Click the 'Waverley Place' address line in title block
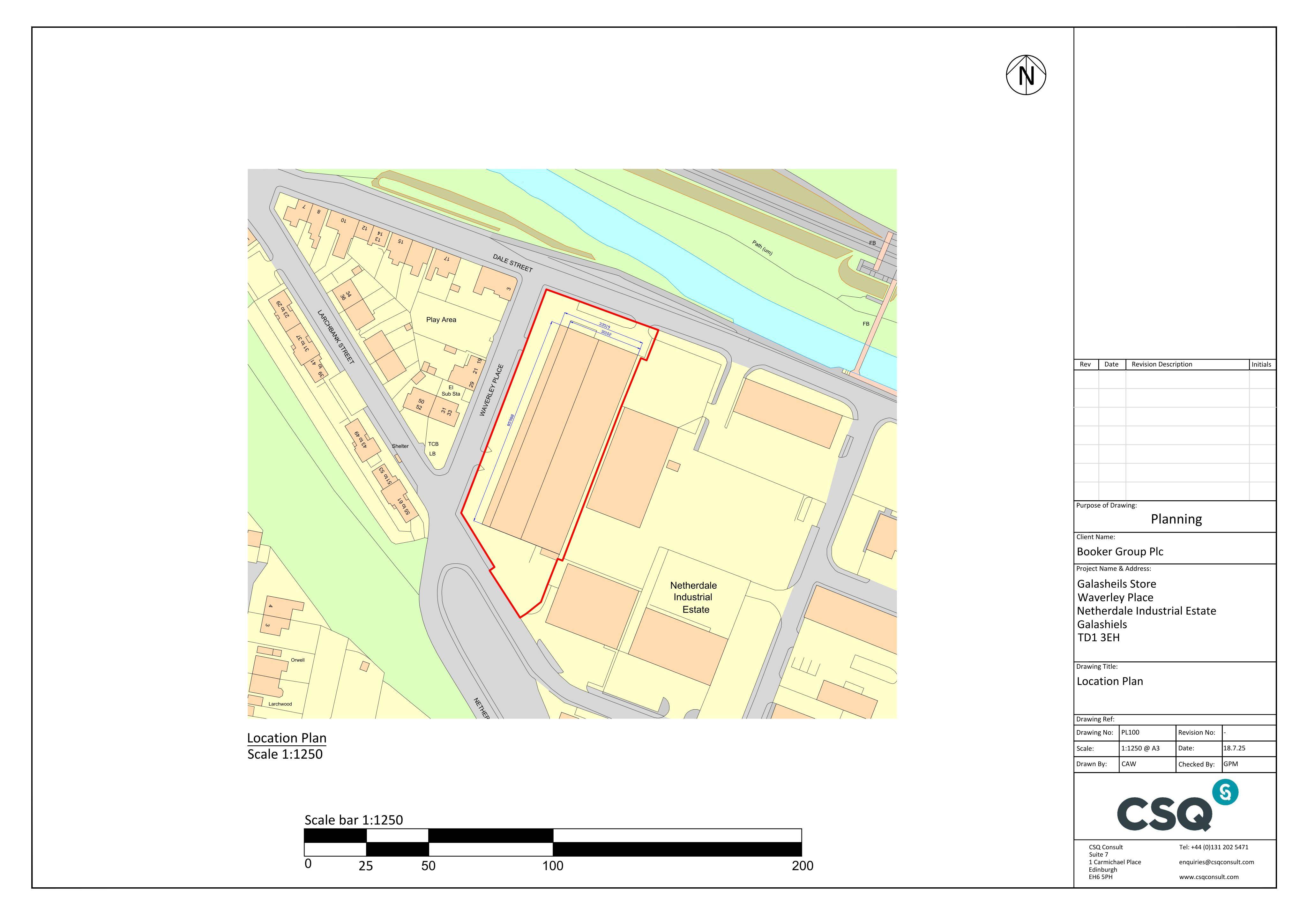Screen dimensions: 1307x924 click(1115, 598)
